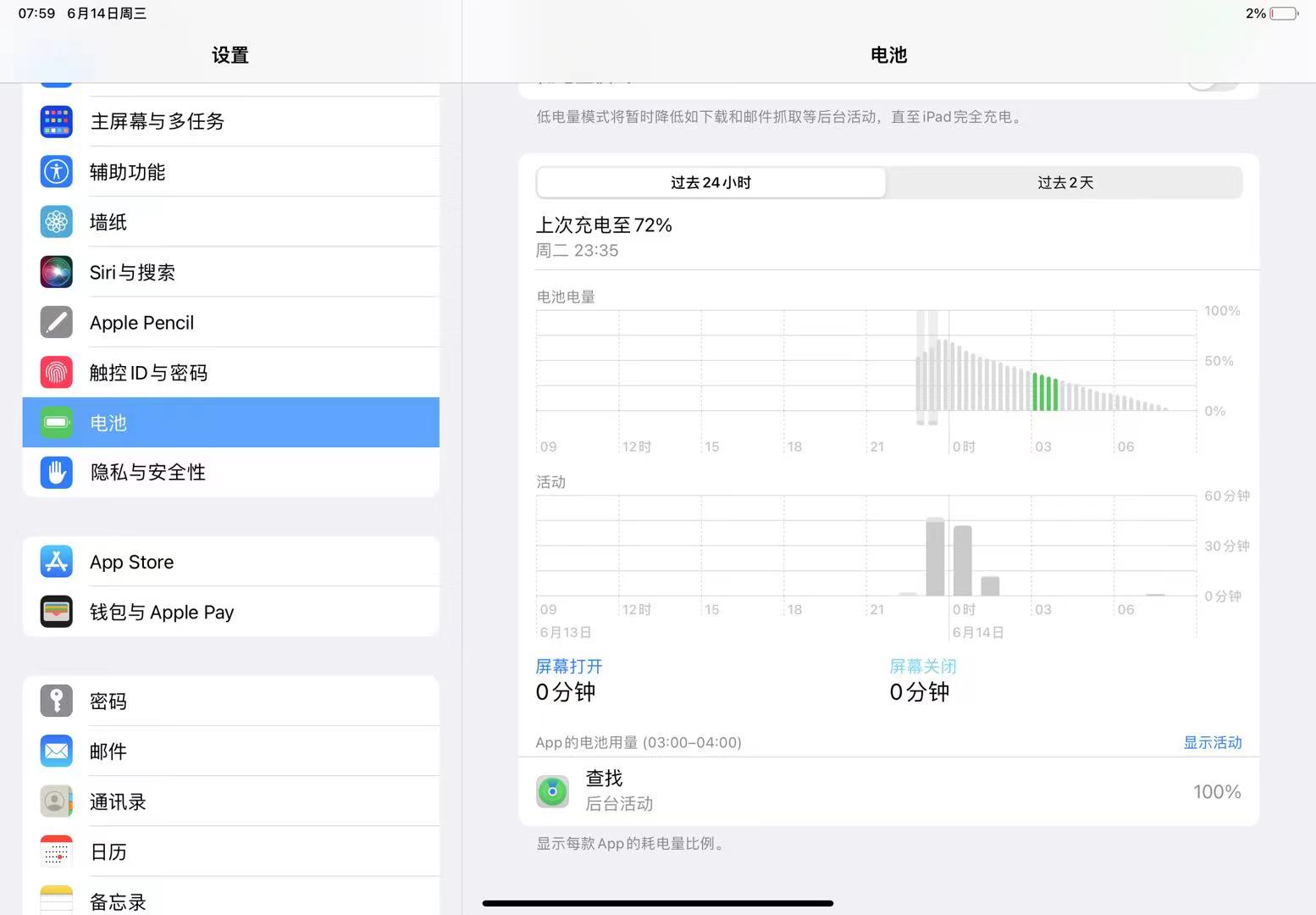Select the green highlighted bars in battery chart
This screenshot has height=915, width=1316.
(1045, 392)
